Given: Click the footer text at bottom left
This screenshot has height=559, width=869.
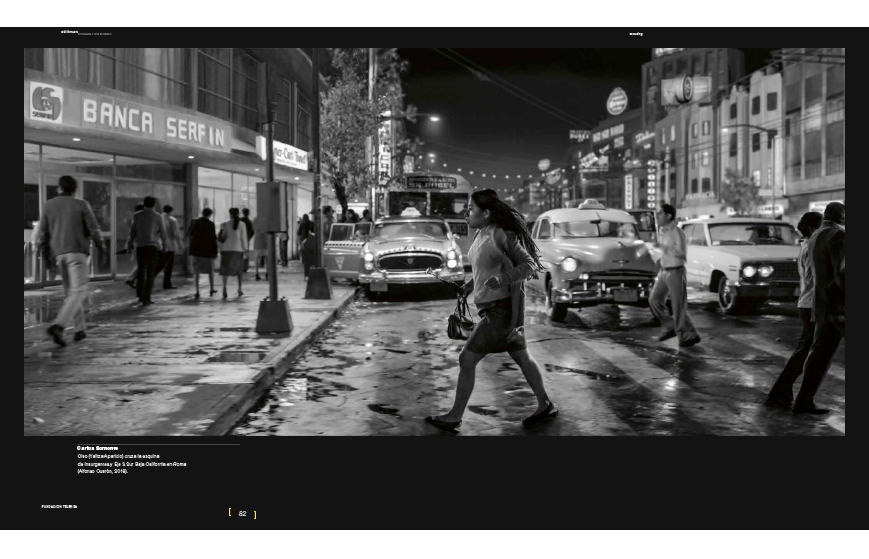Looking at the screenshot, I should point(59,507).
